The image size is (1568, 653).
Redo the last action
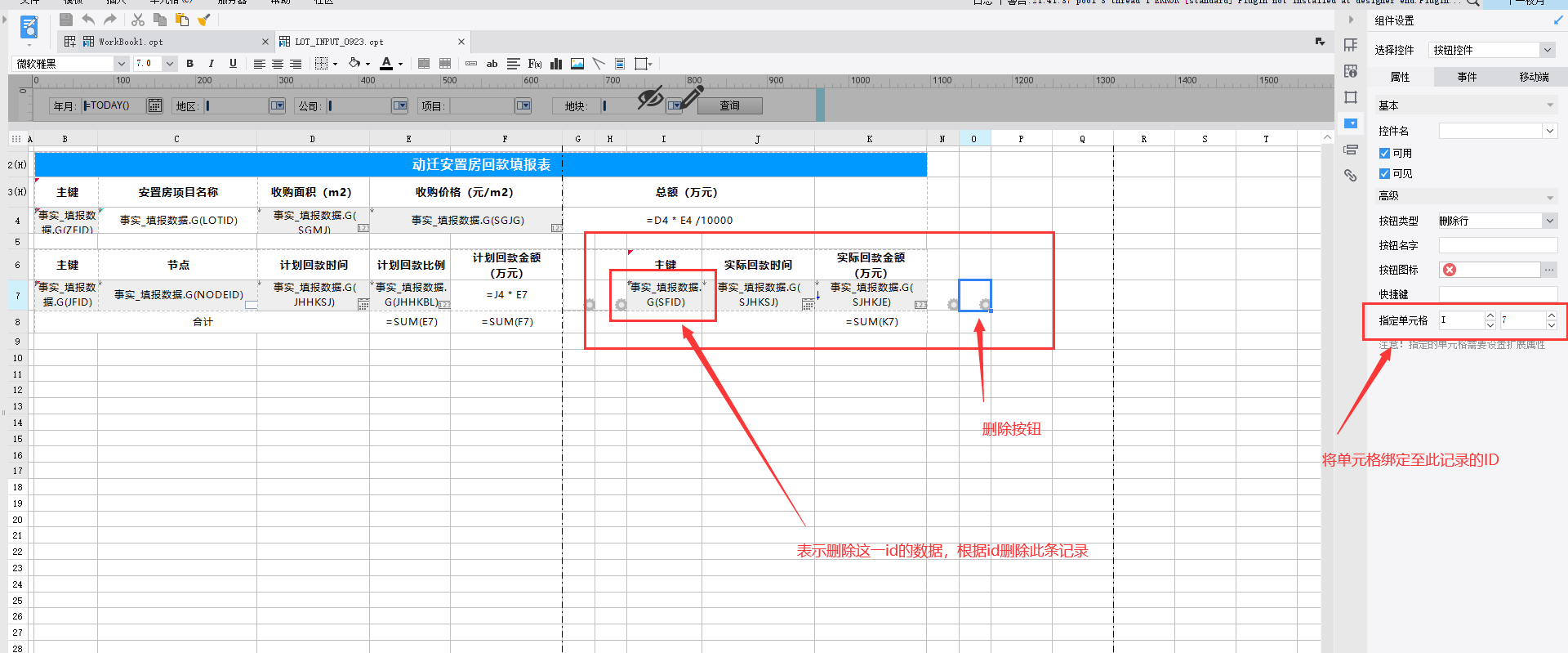coord(110,20)
